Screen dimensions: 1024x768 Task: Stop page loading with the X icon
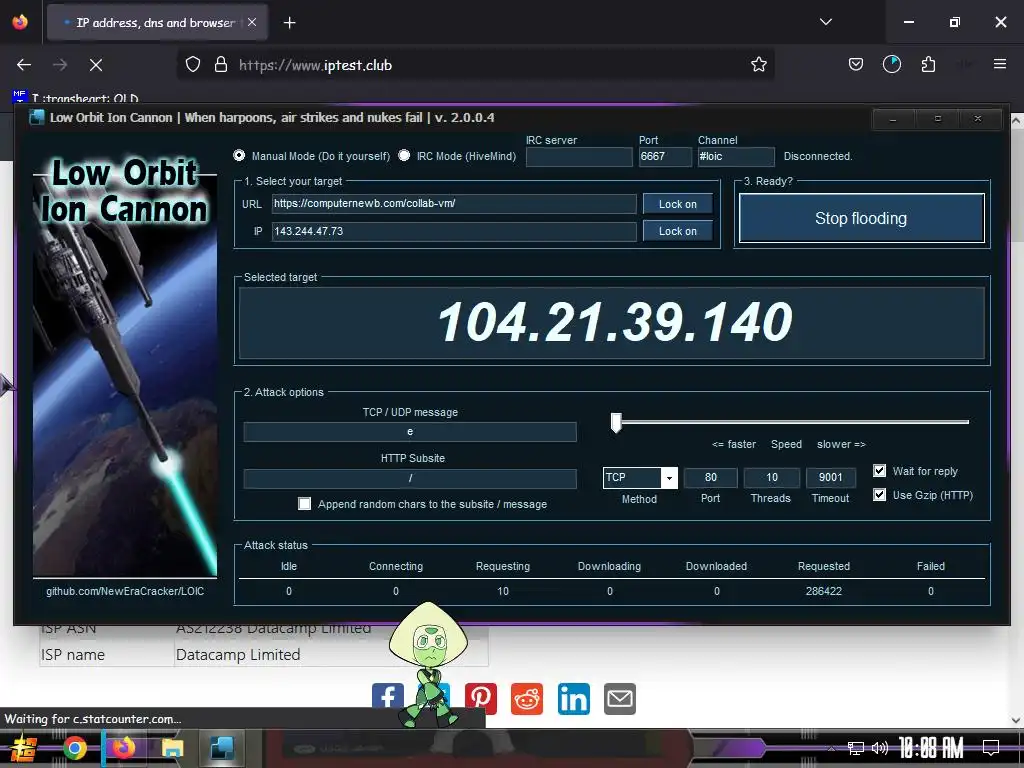tap(96, 65)
